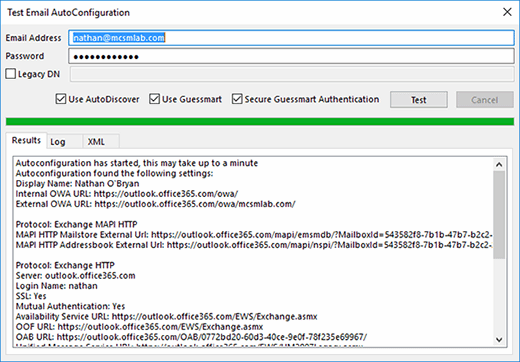Image resolution: width=520 pixels, height=362 pixels.
Task: Click the MAPI HTTP Addressbook External Url line
Action: point(254,245)
